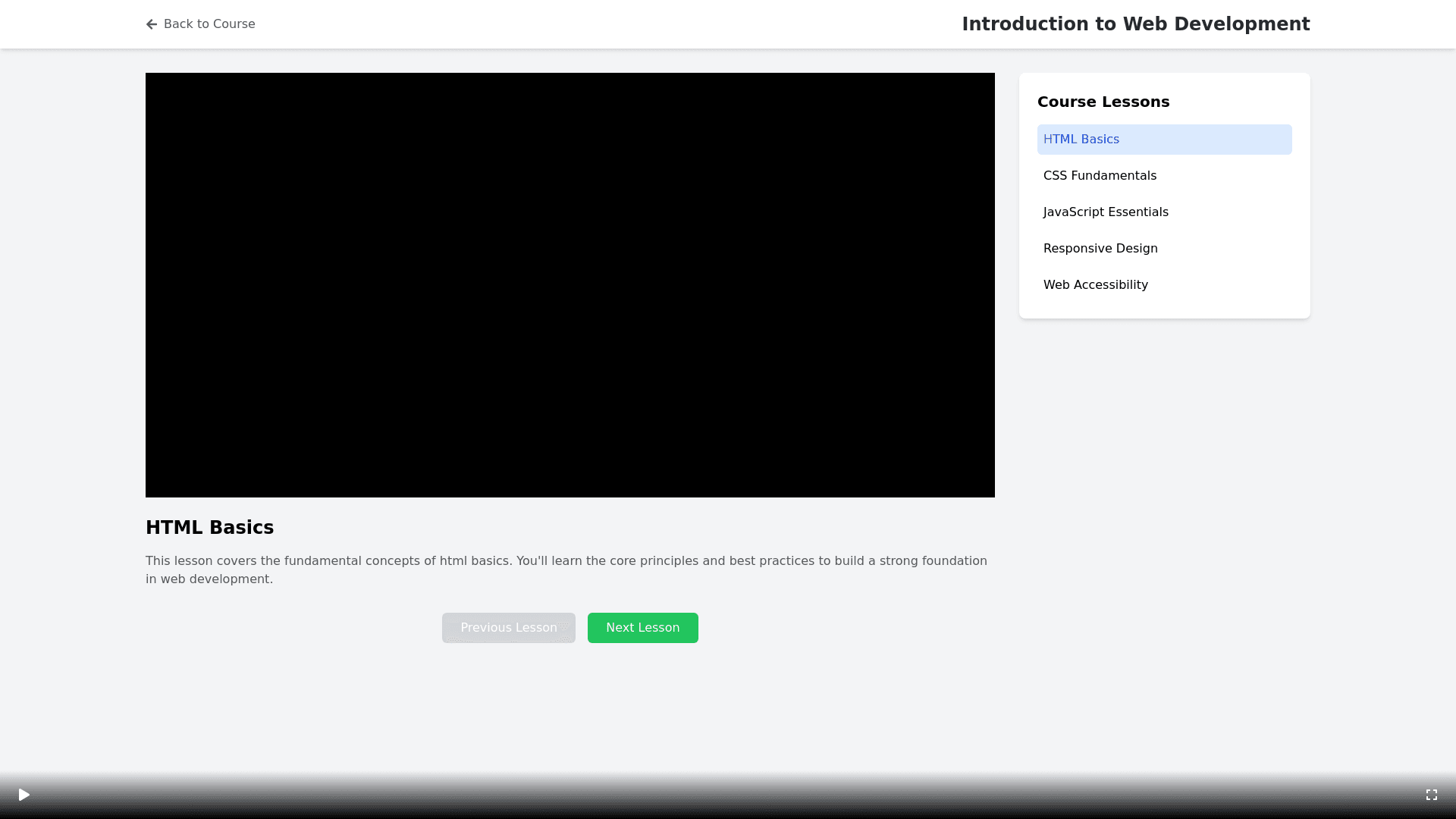Click the Course Lessons heading
The height and width of the screenshot is (819, 1456).
(1103, 102)
